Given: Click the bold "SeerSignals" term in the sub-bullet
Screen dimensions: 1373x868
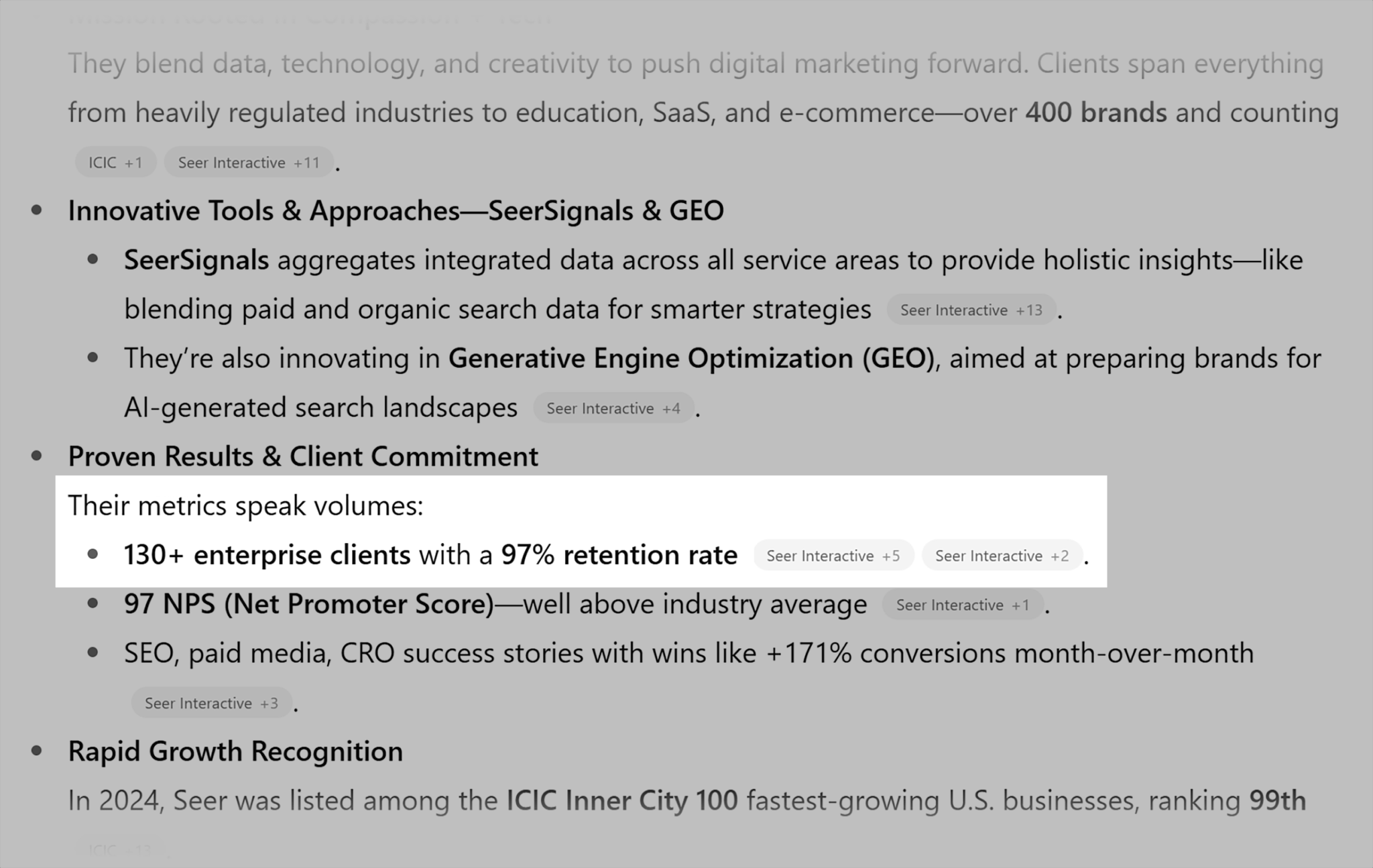Looking at the screenshot, I should click(x=196, y=260).
